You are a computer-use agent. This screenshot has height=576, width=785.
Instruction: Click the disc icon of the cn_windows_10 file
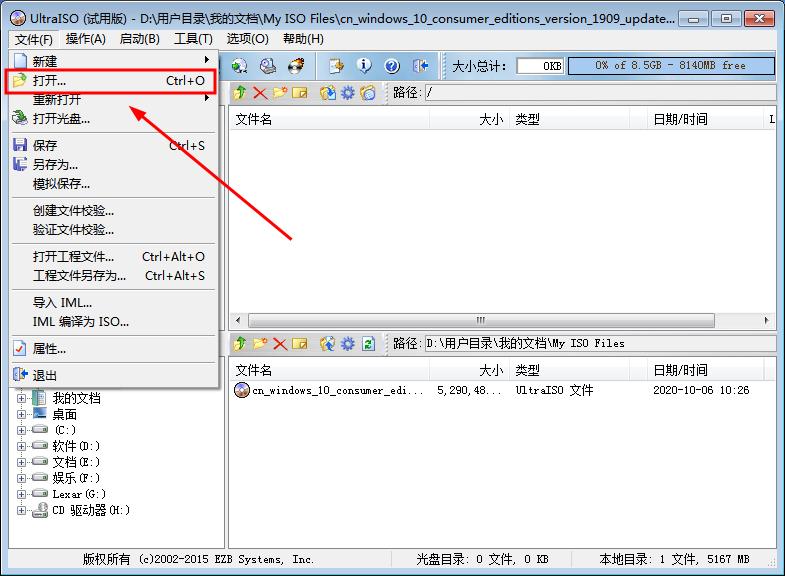tap(242, 390)
